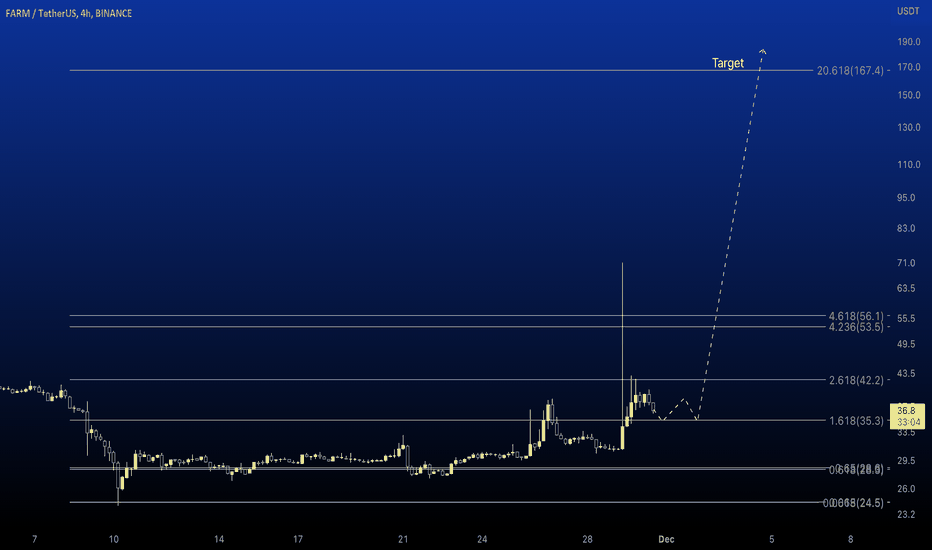932x550 pixels.
Task: Click the 130.0 price axis value
Action: [909, 127]
